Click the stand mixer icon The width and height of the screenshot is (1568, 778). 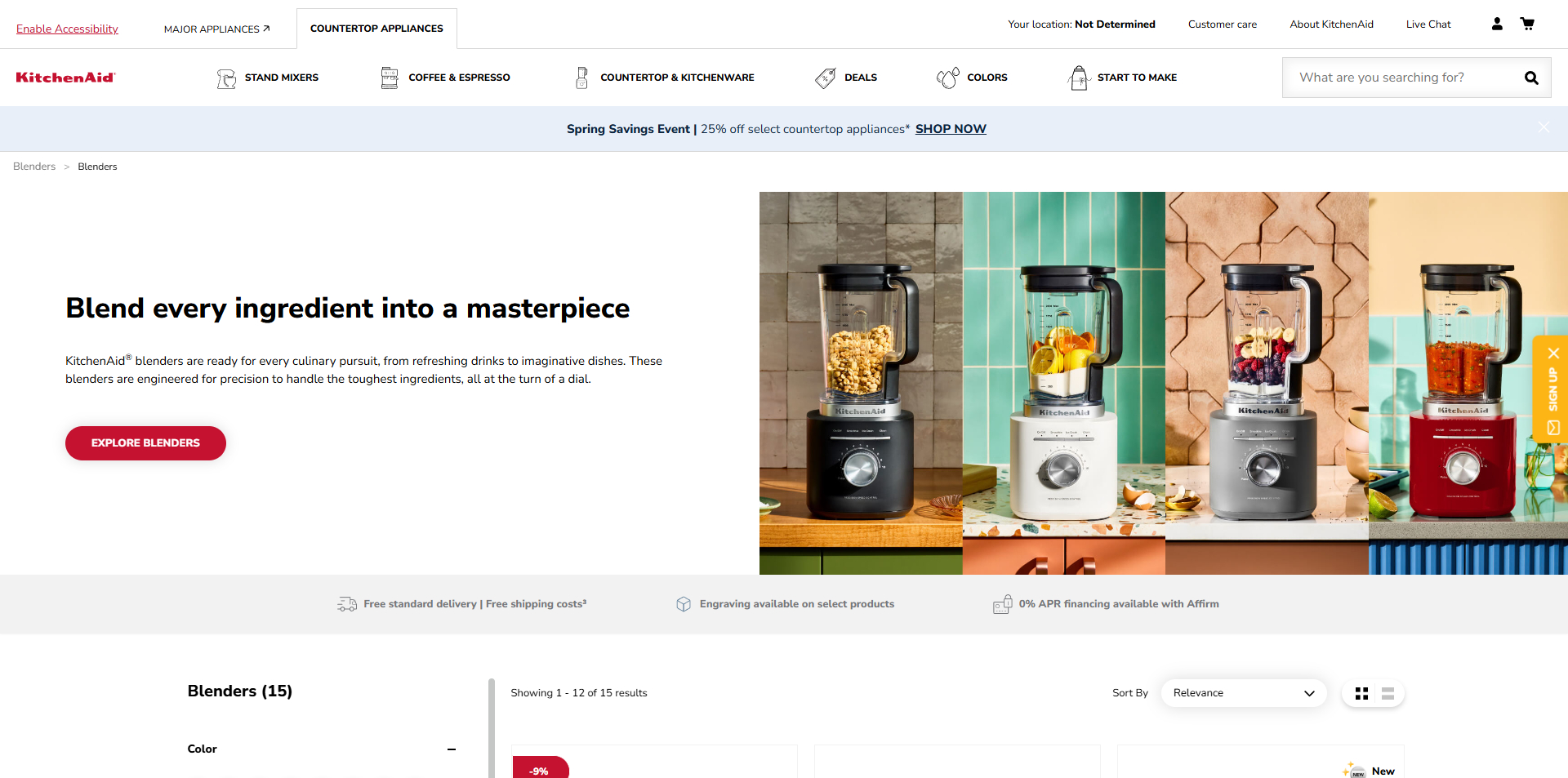pos(226,78)
